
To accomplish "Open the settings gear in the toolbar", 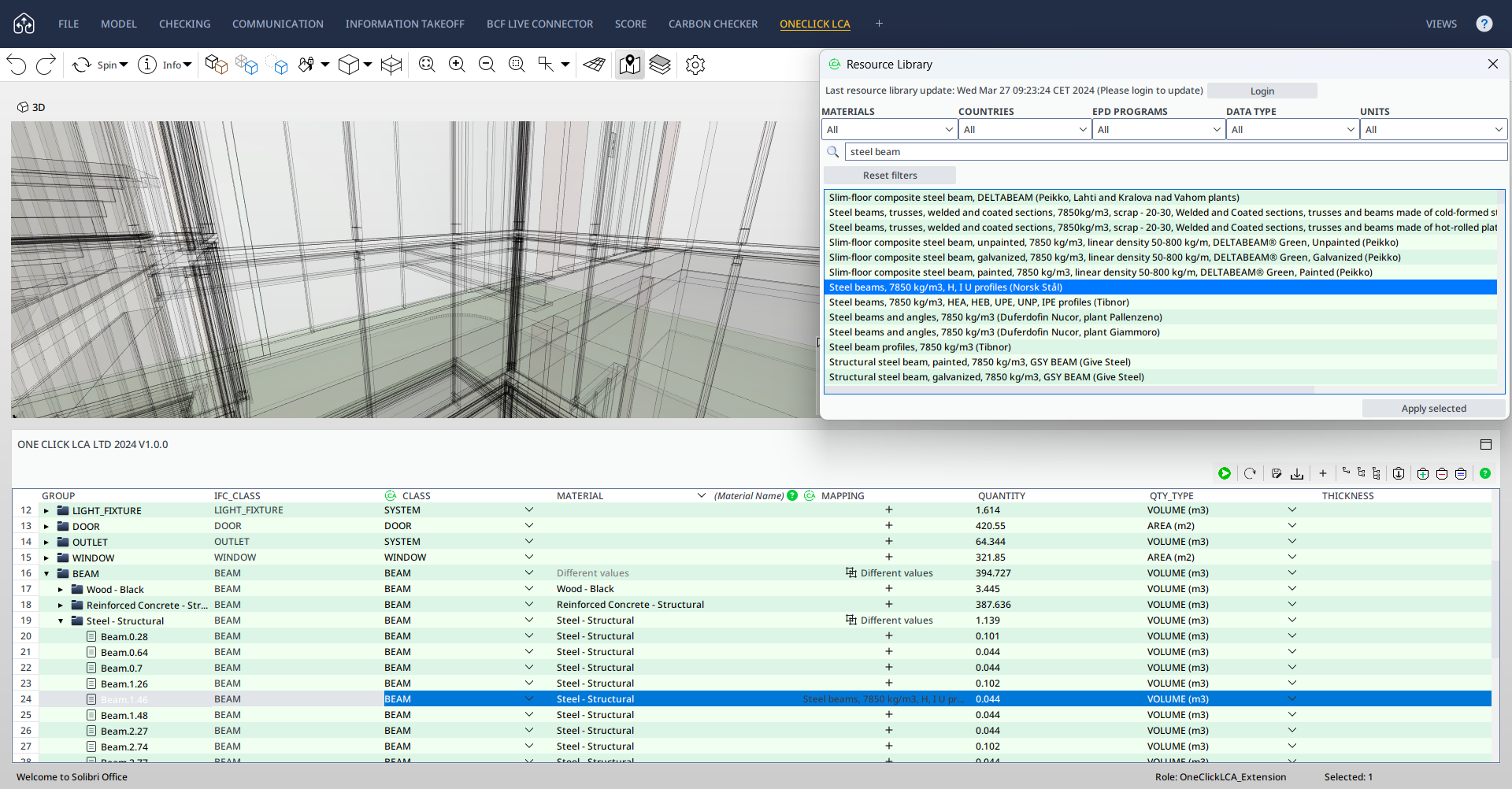I will pos(695,65).
